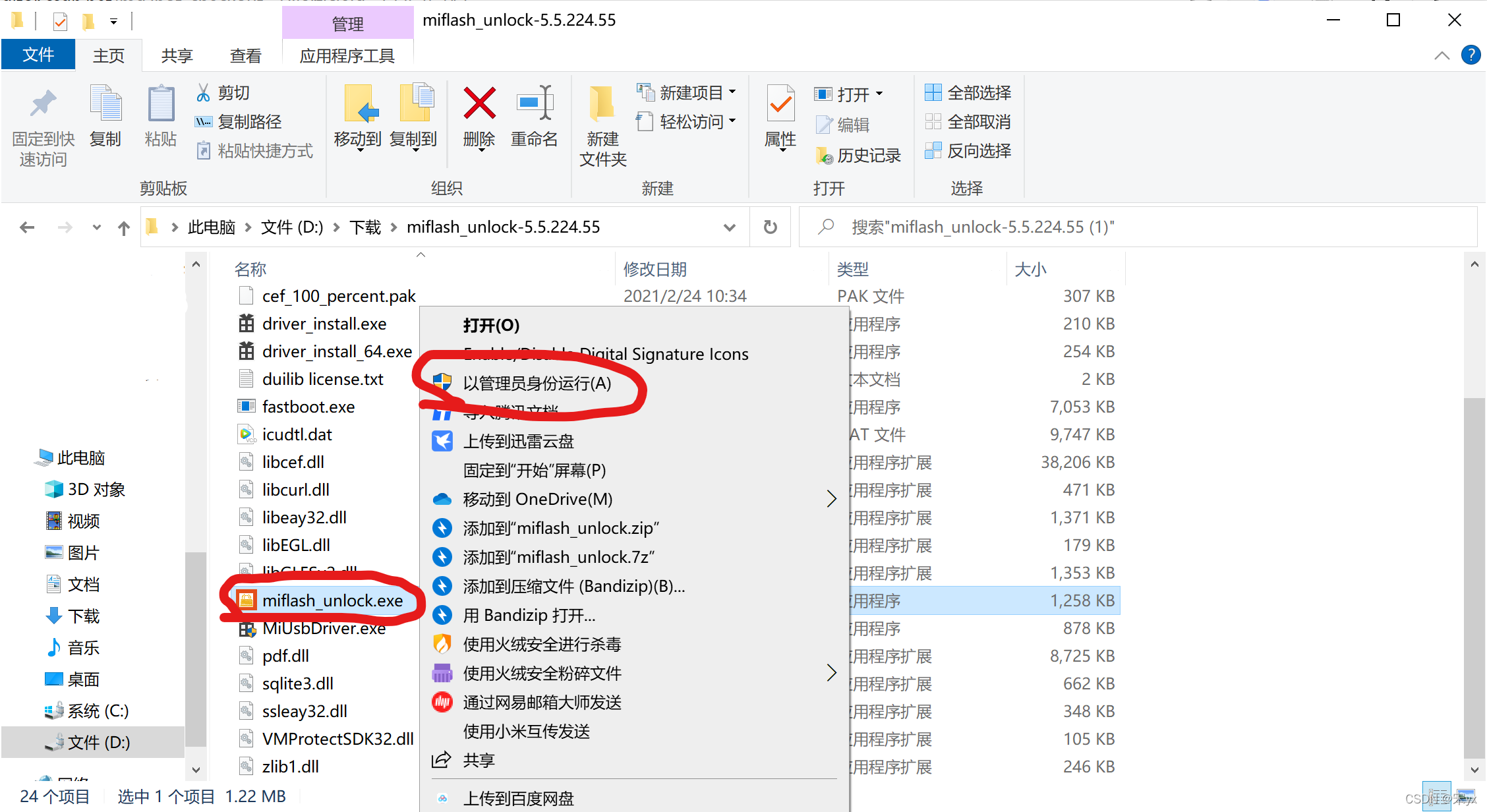Screen dimensions: 1487x812
Task: Expand the address bar history dropdown
Action: click(729, 227)
